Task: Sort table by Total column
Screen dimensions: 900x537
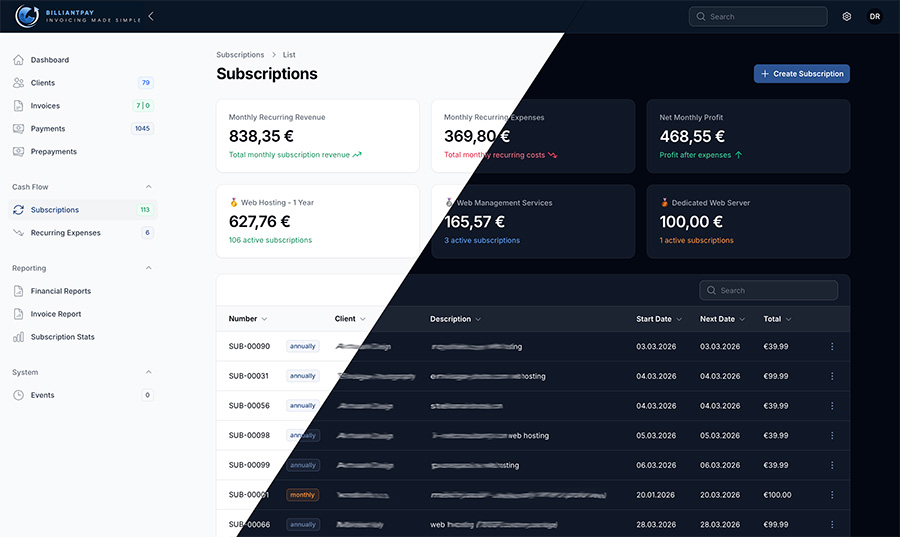Action: click(777, 319)
